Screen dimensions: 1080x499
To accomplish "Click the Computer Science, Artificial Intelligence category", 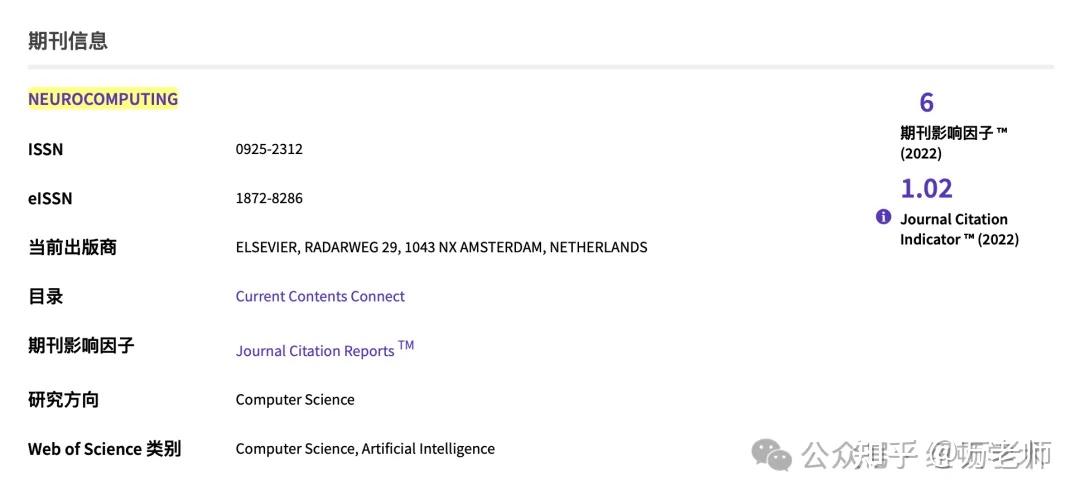I will click(x=365, y=448).
